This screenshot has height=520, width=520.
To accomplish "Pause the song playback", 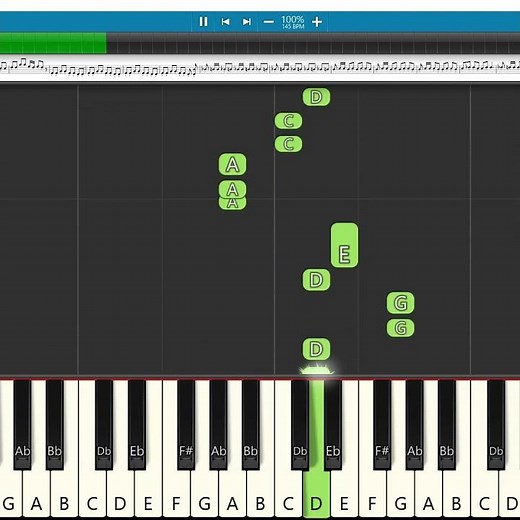I will point(203,22).
